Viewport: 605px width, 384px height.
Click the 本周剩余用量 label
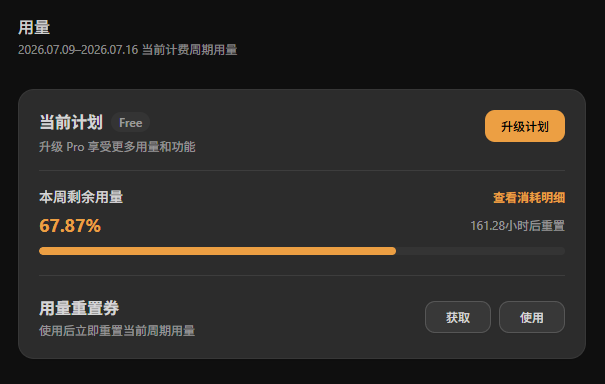pyautogui.click(x=81, y=197)
